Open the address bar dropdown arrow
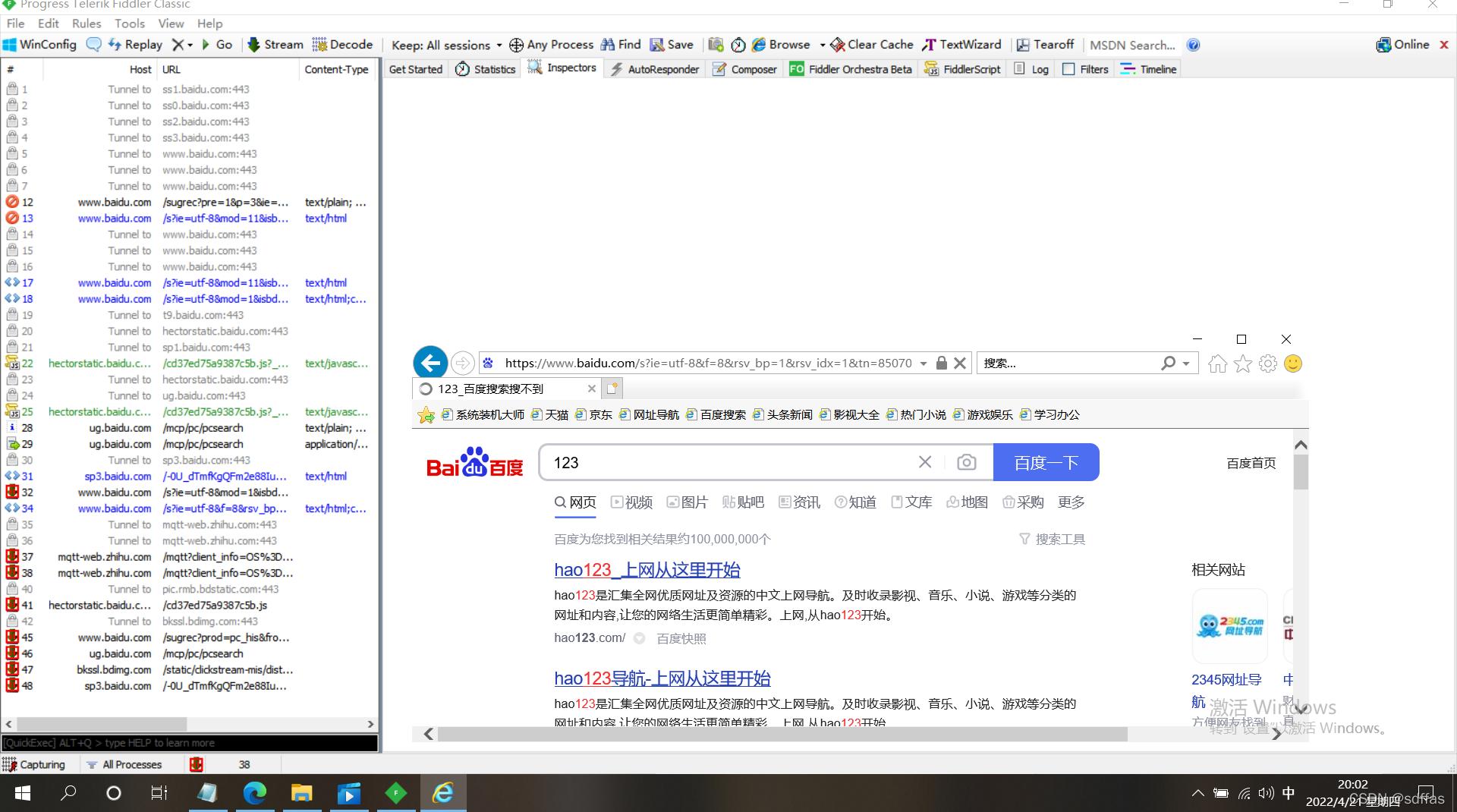Image resolution: width=1457 pixels, height=812 pixels. [x=924, y=364]
